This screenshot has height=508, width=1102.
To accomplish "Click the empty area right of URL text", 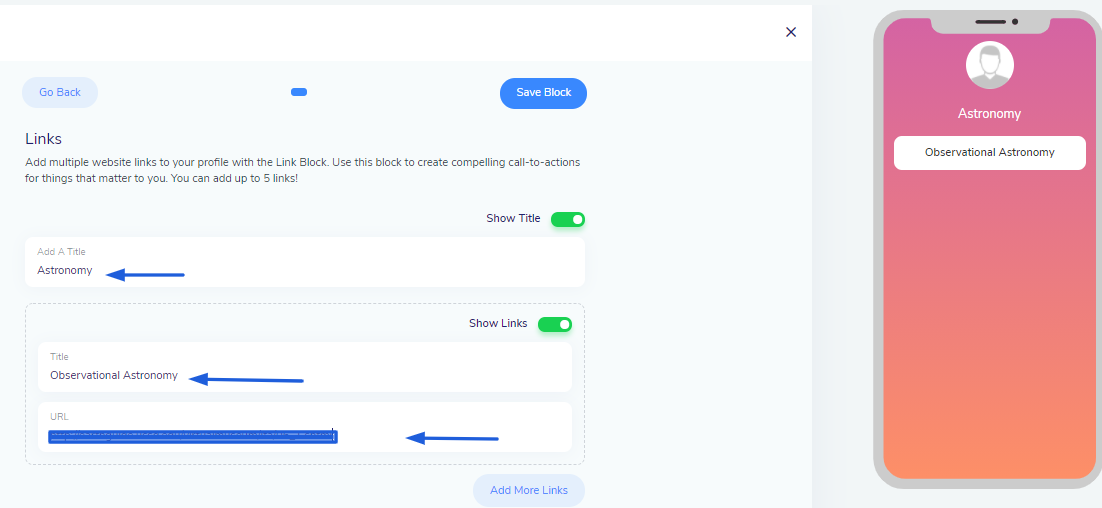I will (x=530, y=436).
